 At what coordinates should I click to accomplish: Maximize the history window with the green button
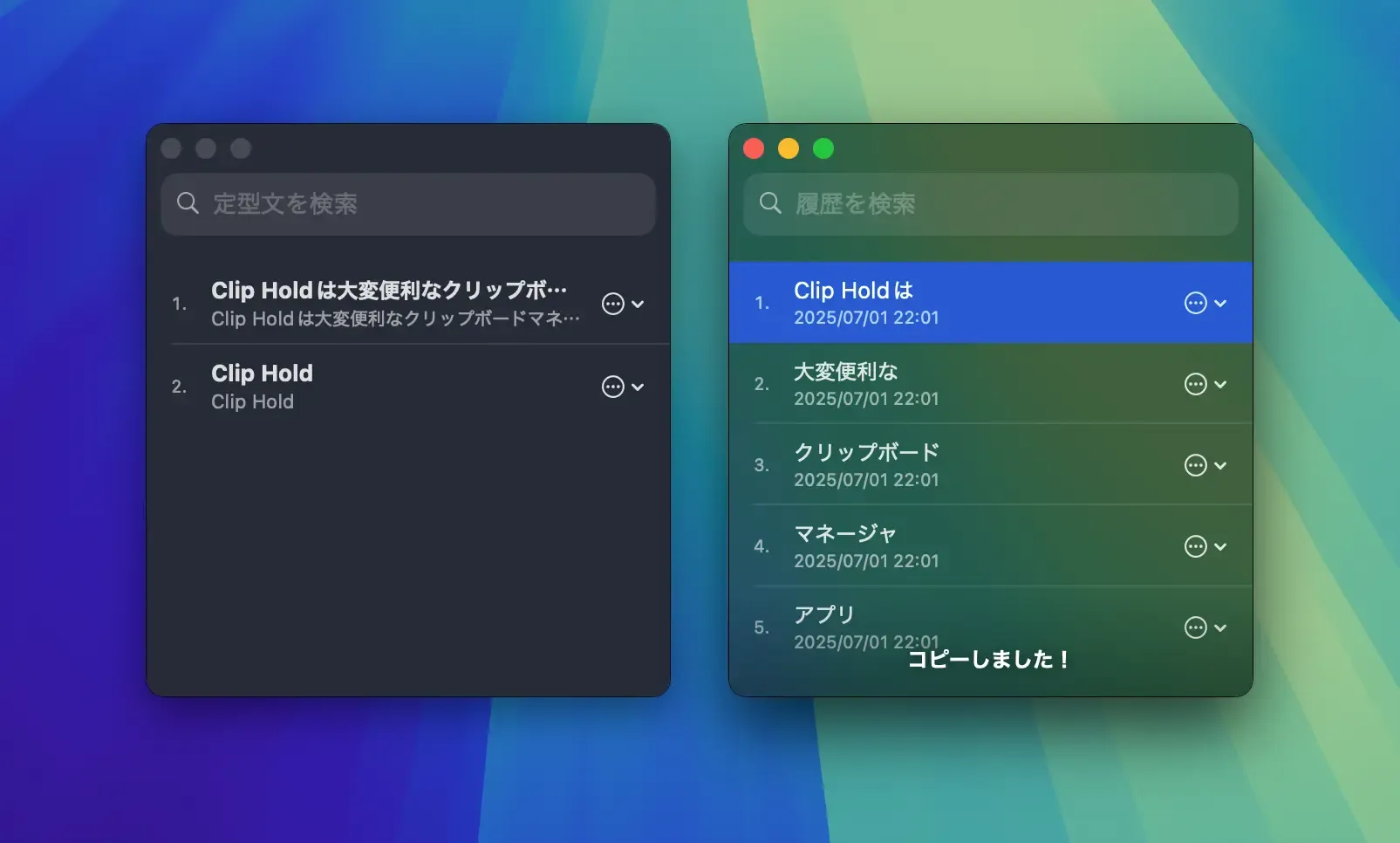click(x=823, y=148)
